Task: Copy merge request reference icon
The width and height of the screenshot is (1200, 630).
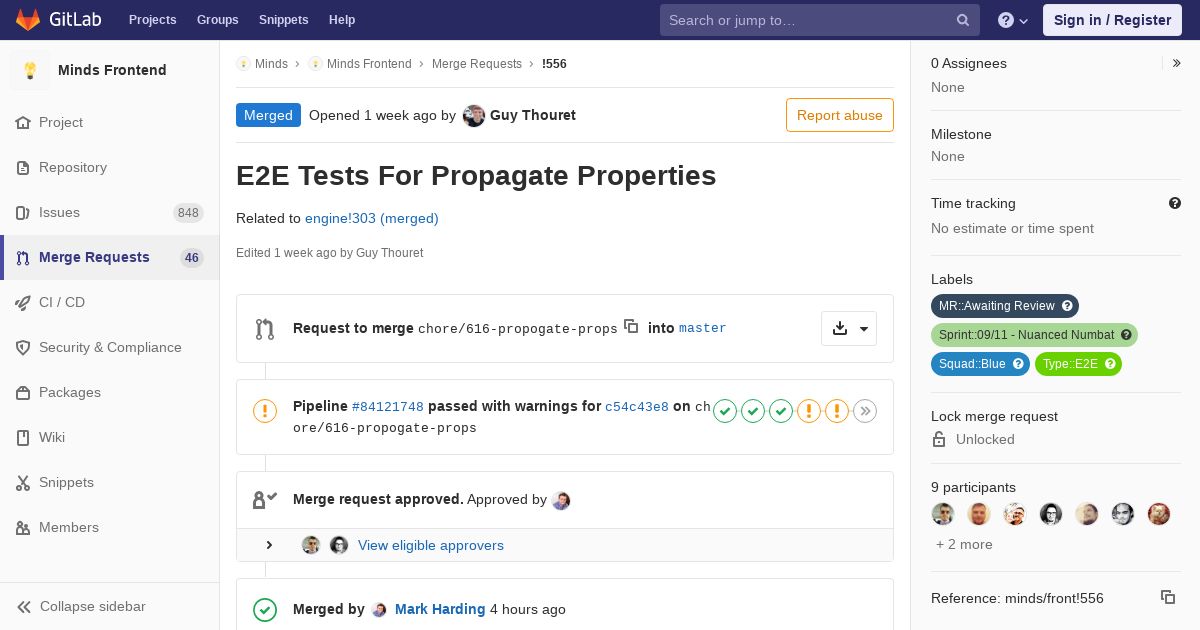Action: point(1168,597)
